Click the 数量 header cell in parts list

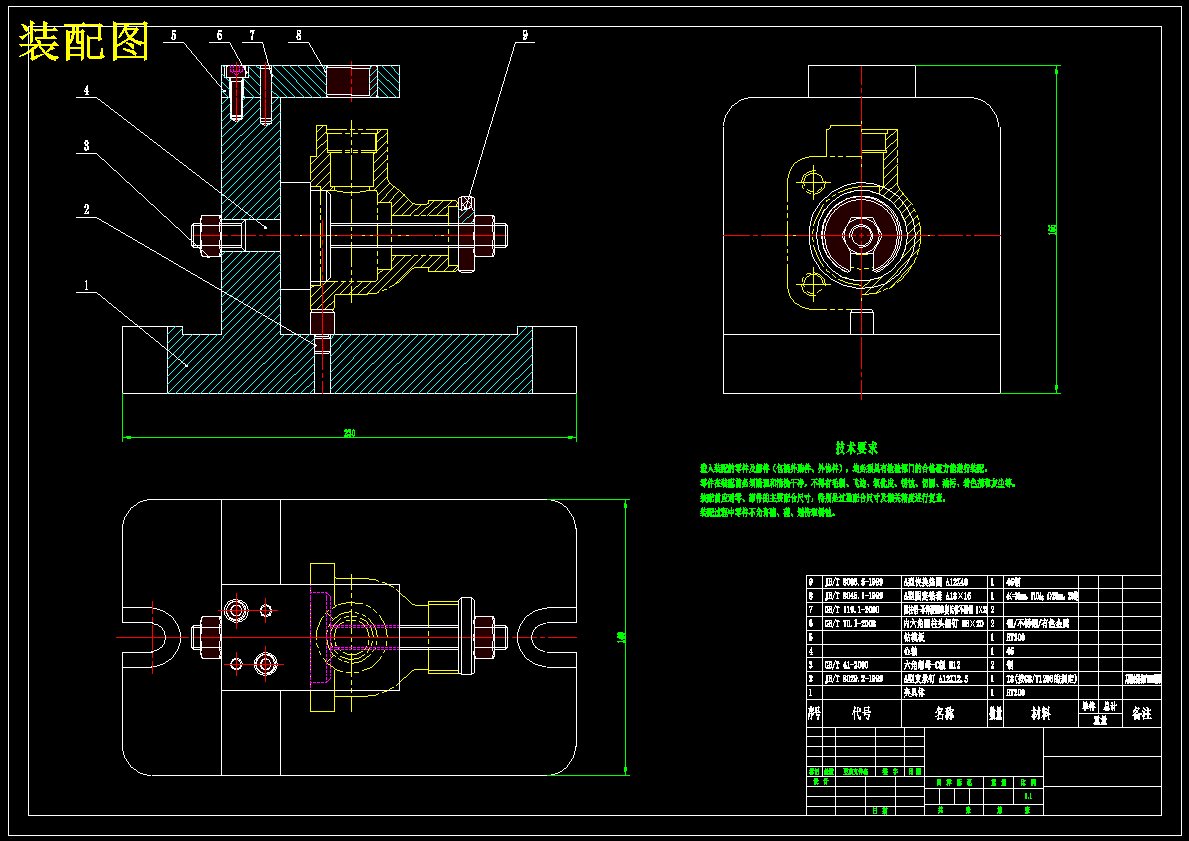[x=996, y=714]
